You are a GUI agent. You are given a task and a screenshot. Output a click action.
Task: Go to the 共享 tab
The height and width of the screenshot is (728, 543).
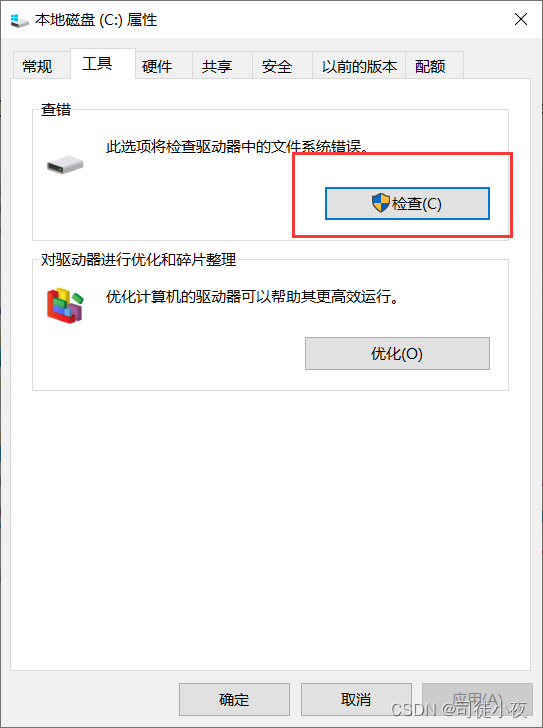[x=217, y=66]
